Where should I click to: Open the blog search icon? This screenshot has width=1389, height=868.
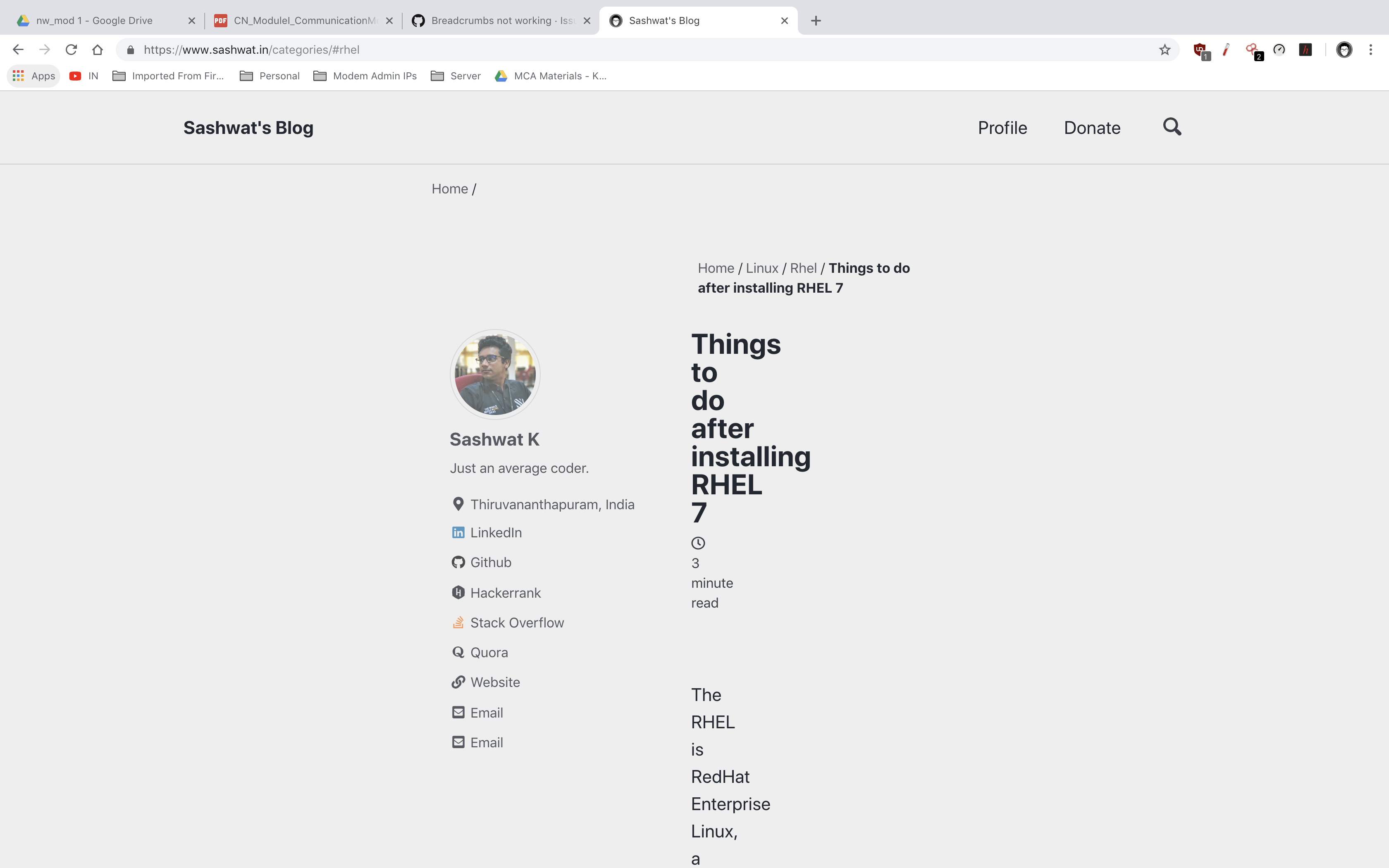pyautogui.click(x=1172, y=127)
